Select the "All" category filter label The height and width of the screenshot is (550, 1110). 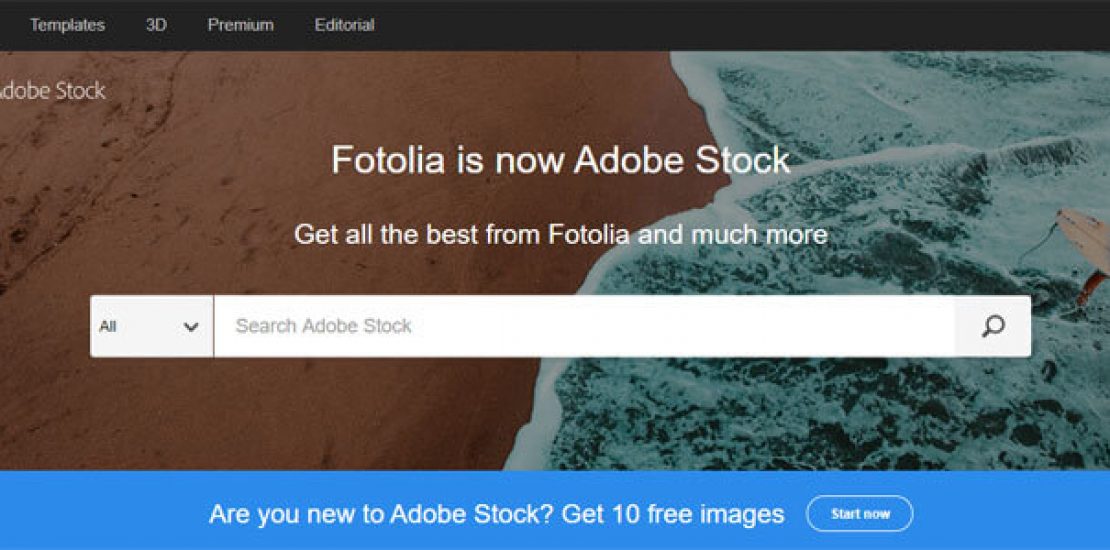108,326
